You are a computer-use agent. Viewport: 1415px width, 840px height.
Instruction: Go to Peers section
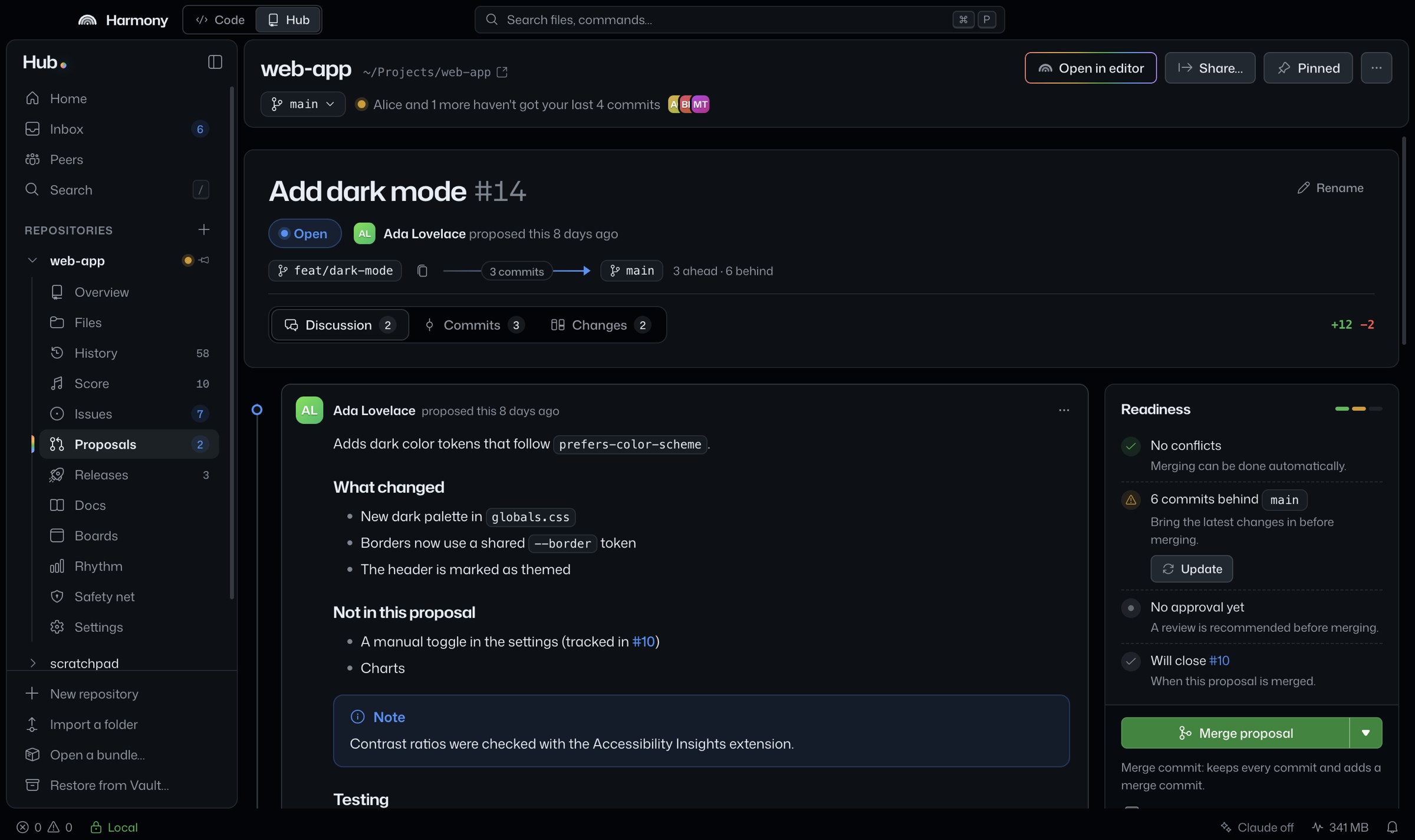coord(119,160)
